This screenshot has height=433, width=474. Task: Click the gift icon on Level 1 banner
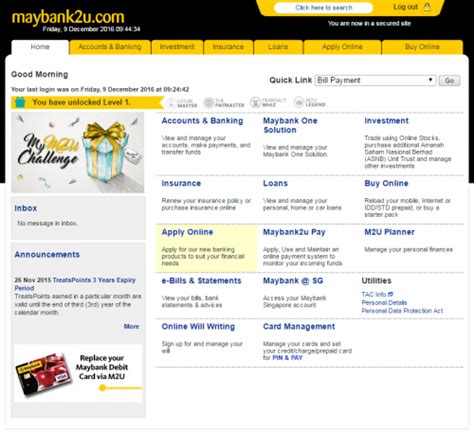click(20, 102)
